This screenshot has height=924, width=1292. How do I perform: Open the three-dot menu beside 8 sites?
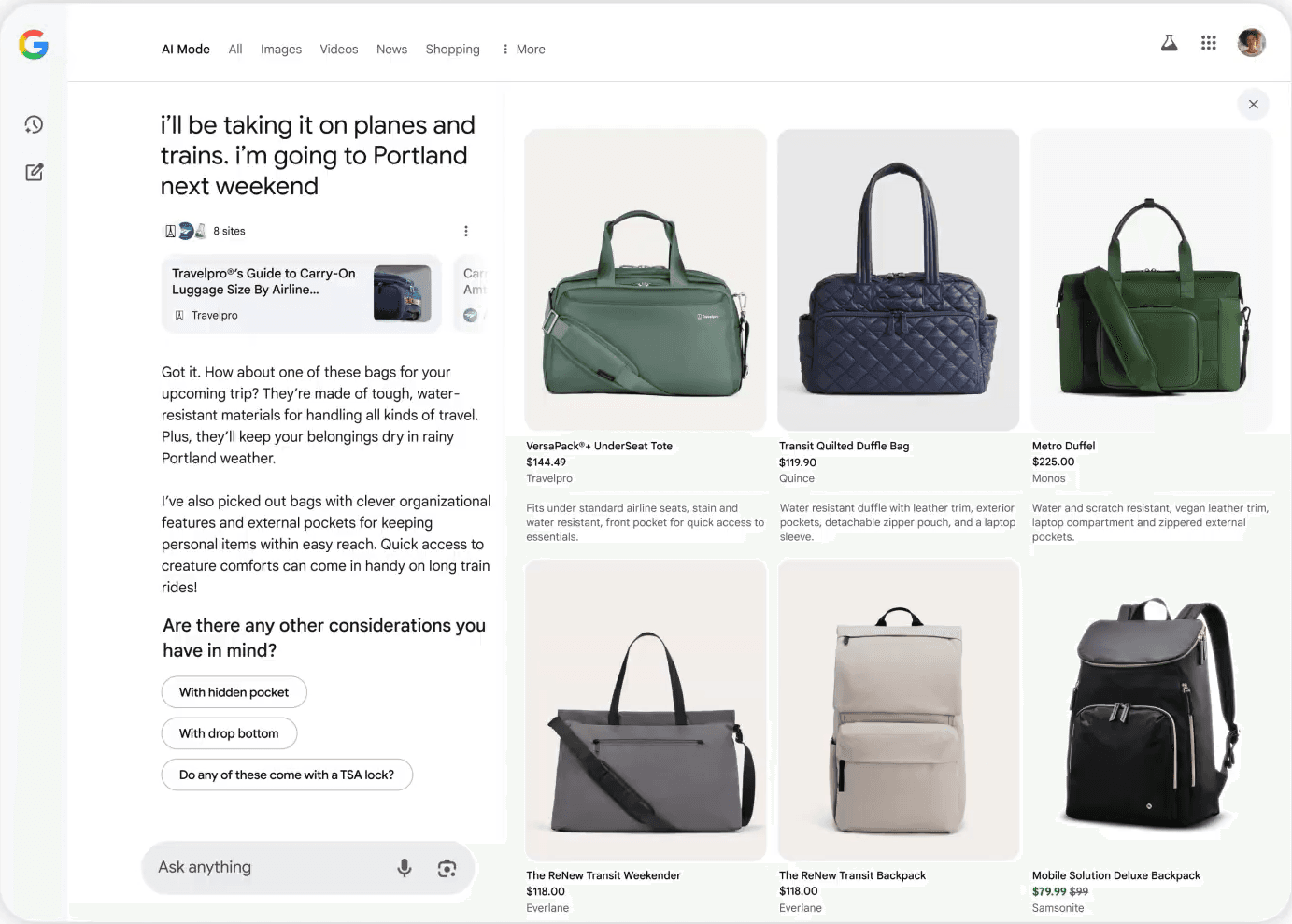(x=466, y=231)
